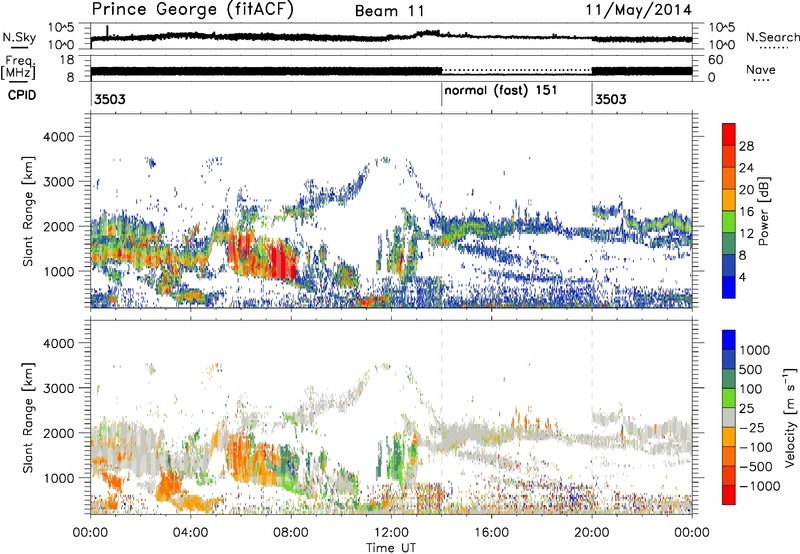Select the "Beam 11" heading
Screen dimensions: 800x554
389,11
